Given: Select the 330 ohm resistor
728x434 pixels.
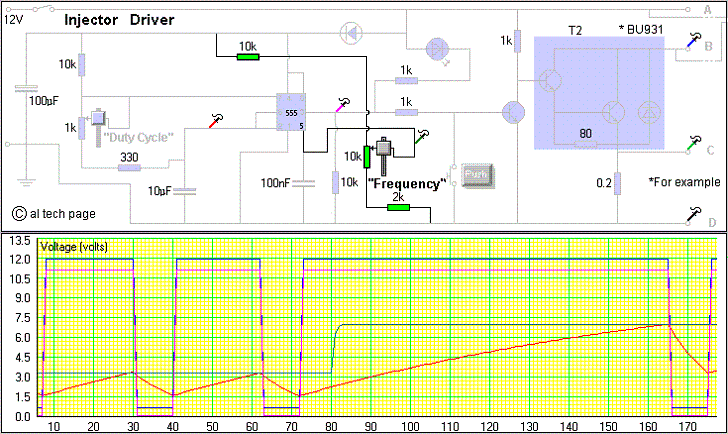Looking at the screenshot, I should 129,168.
